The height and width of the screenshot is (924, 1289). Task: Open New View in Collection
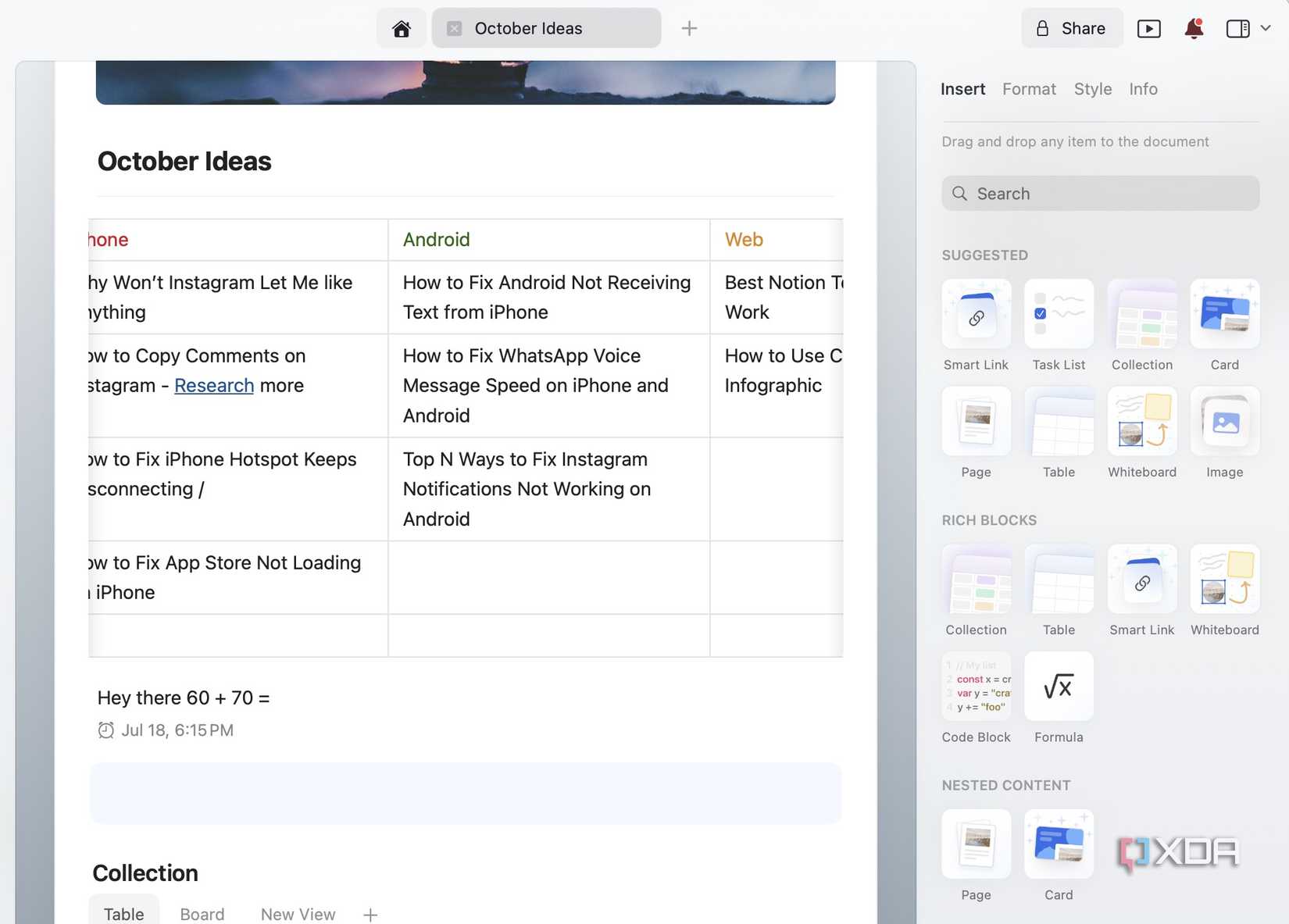click(298, 914)
